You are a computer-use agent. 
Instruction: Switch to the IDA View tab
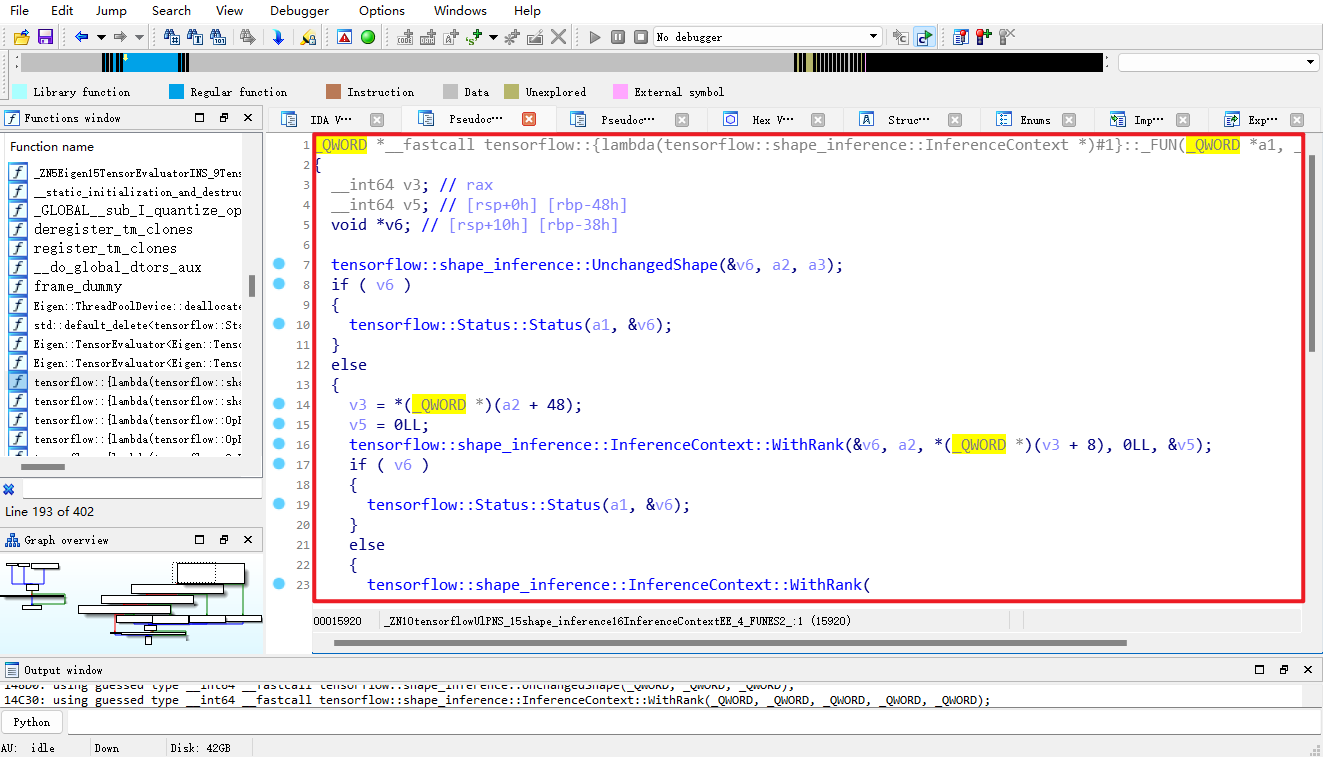(332, 119)
